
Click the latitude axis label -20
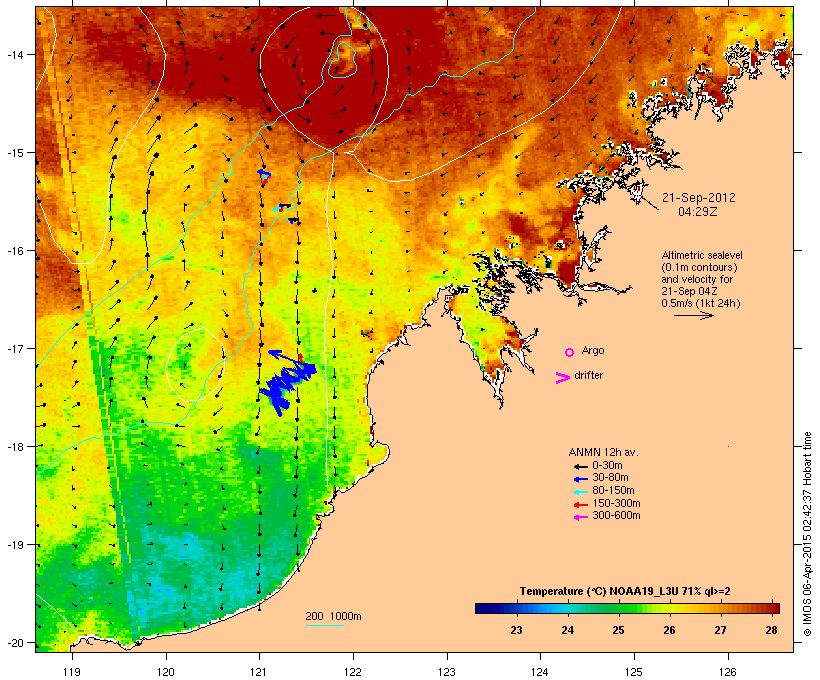tap(15, 643)
